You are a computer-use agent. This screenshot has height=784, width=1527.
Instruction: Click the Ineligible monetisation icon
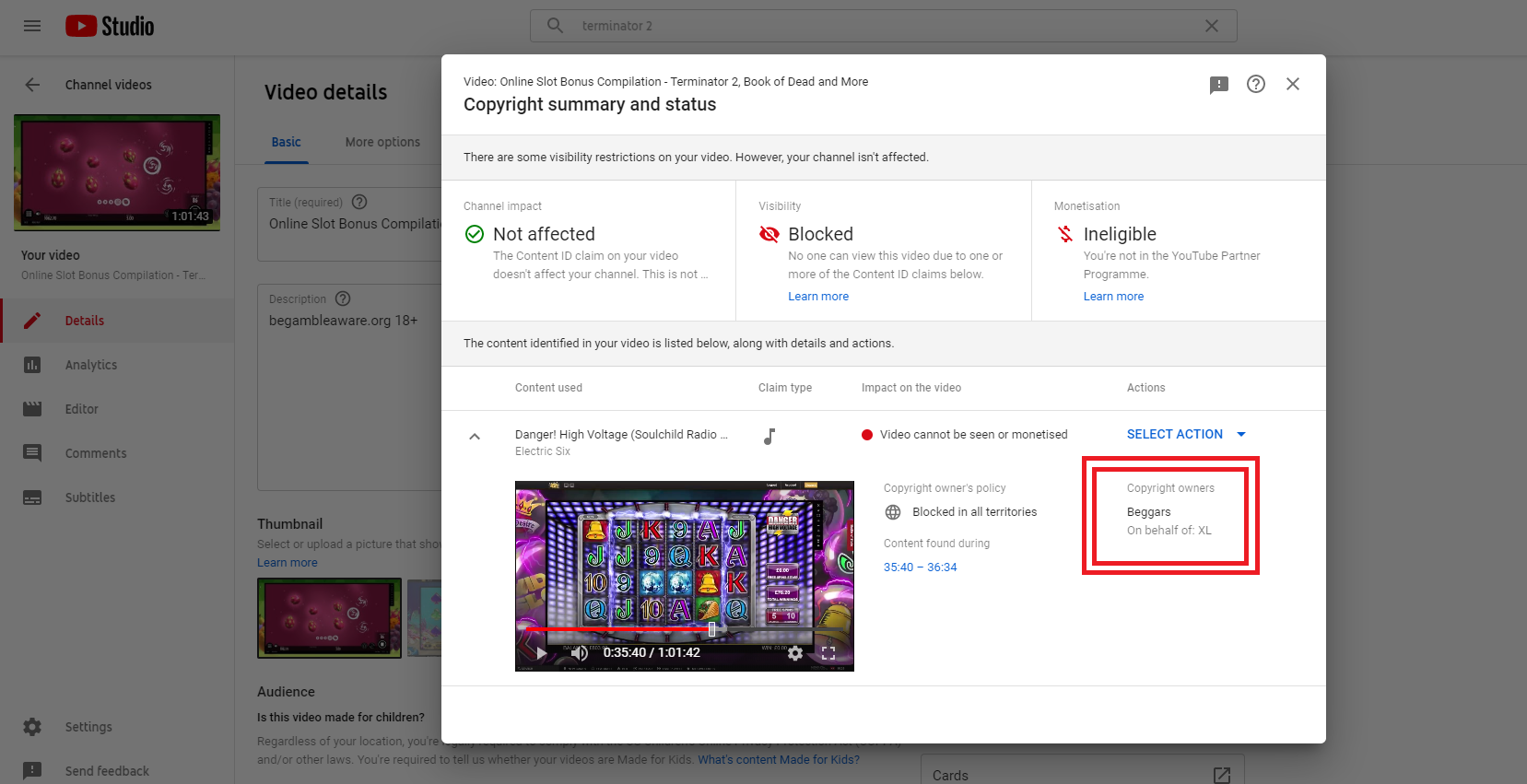1065,234
